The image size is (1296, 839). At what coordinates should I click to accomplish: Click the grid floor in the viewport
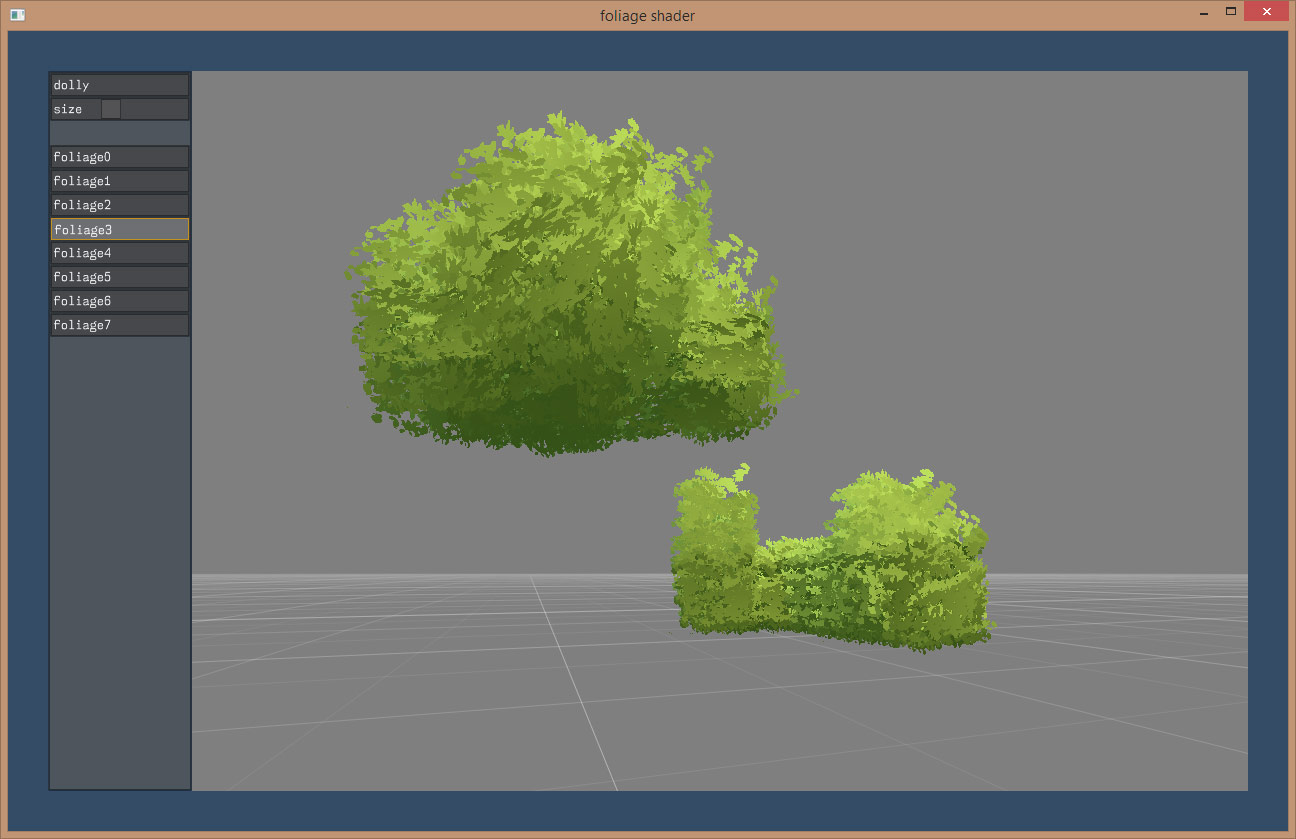click(x=500, y=700)
